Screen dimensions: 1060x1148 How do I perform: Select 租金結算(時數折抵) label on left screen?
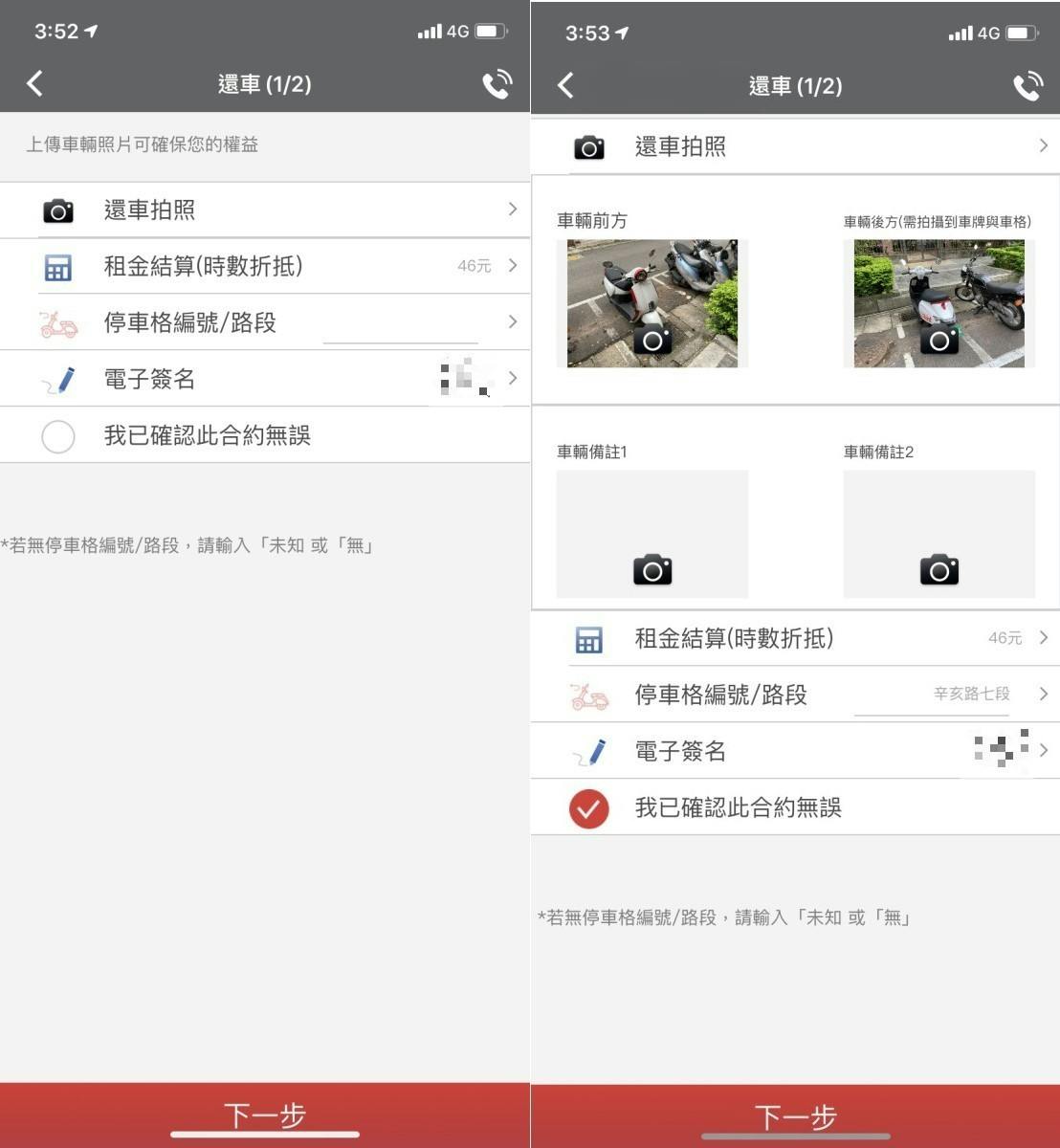coord(203,267)
